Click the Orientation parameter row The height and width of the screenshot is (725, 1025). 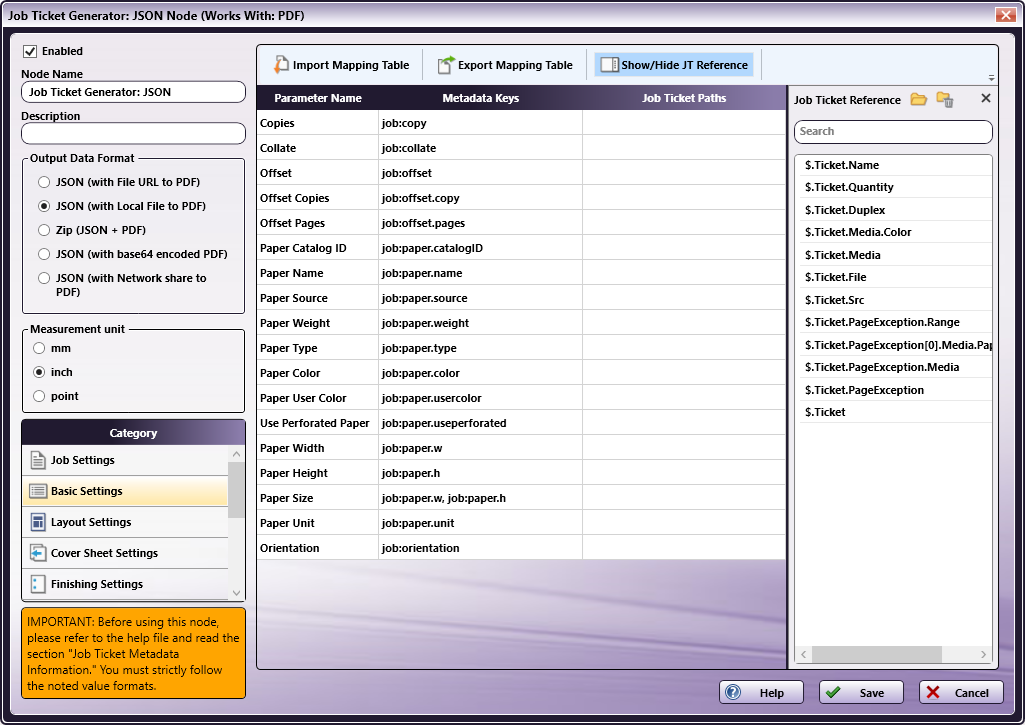[x=318, y=548]
